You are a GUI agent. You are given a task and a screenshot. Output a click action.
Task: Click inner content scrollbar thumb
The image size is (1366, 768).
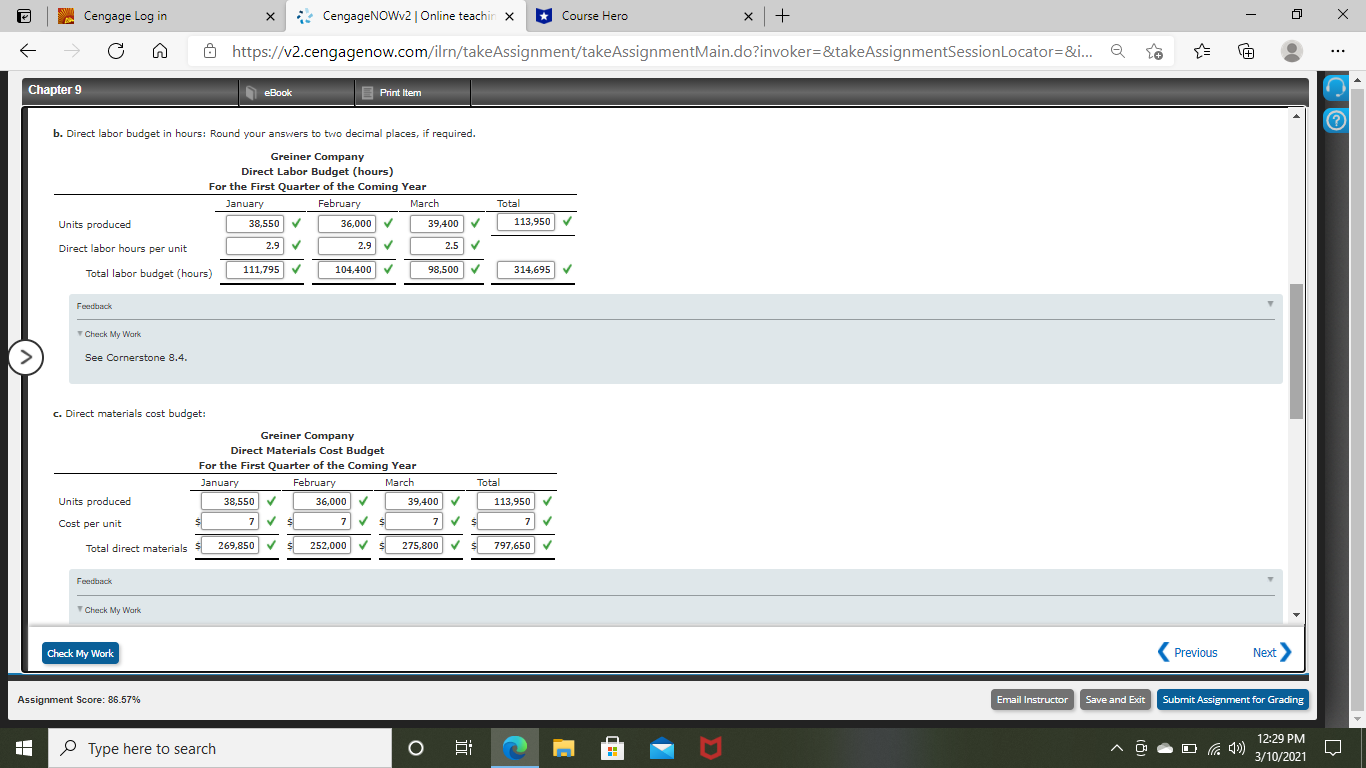[1297, 351]
